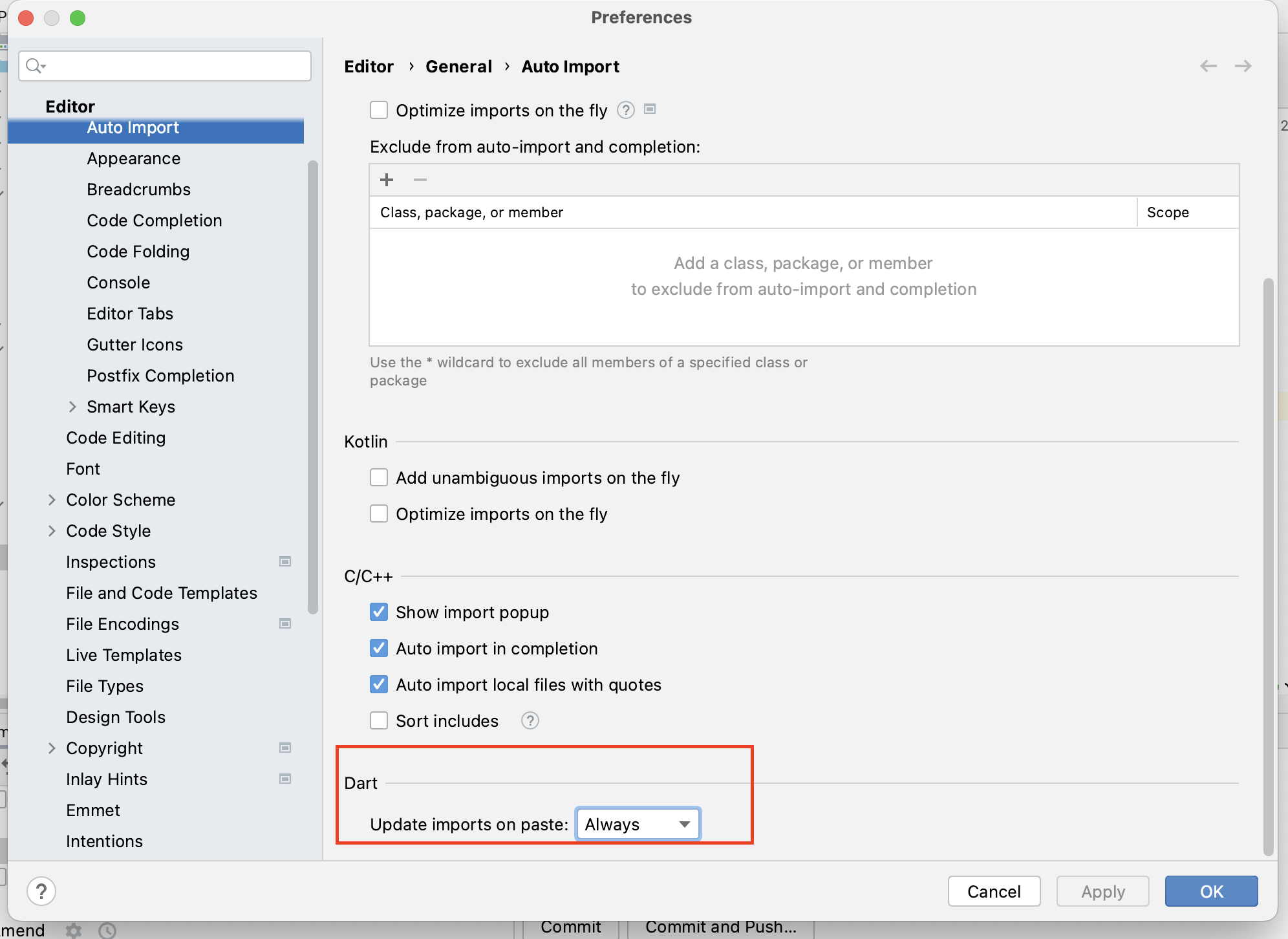Click the forward navigation arrow
The height and width of the screenshot is (939, 1288).
click(x=1243, y=66)
